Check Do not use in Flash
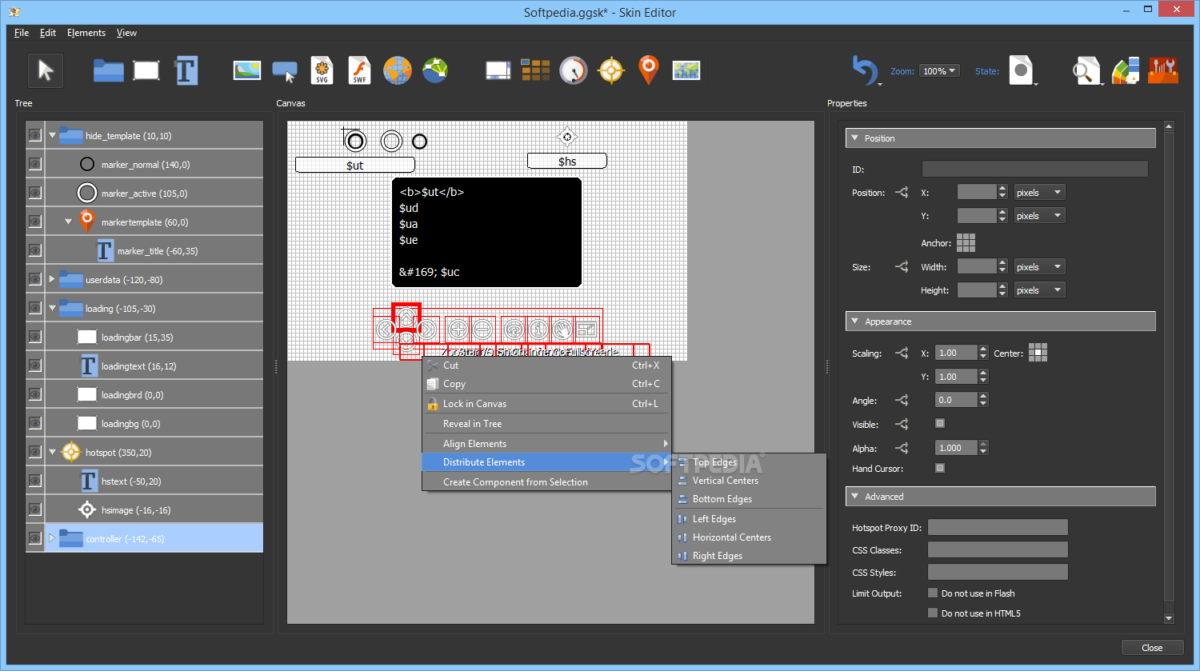1200x671 pixels. 933,594
